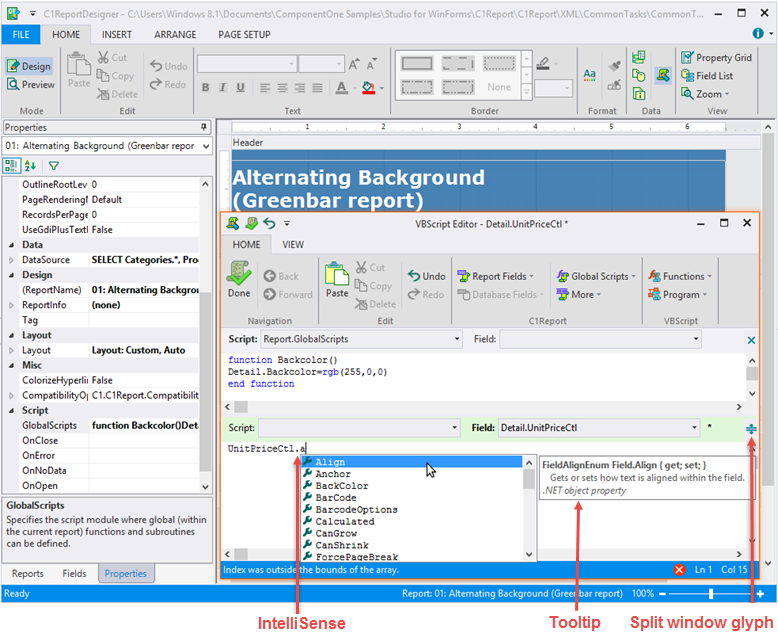
Task: Click the zoom slider thumb in status bar
Action: 711,594
